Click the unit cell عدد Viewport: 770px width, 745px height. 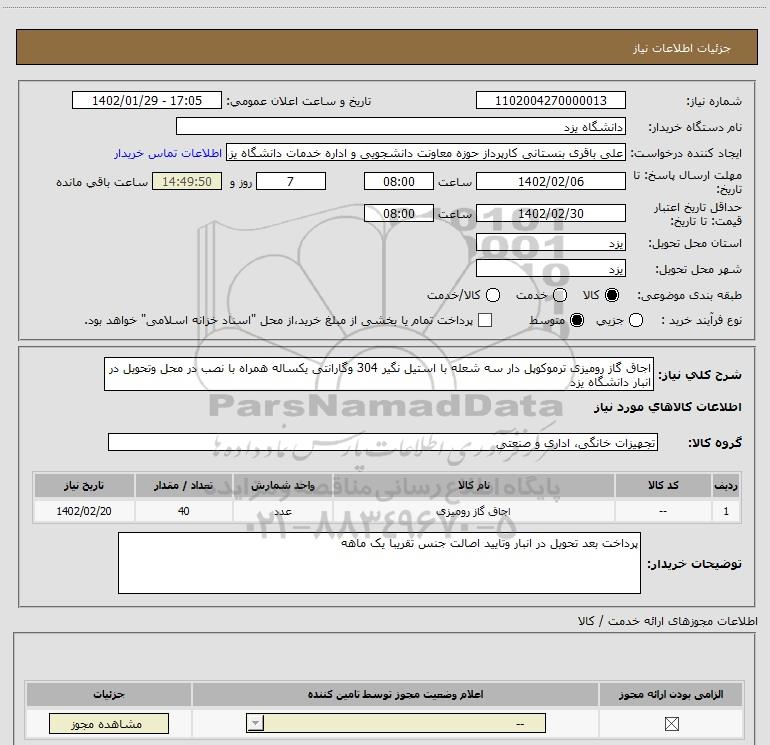point(283,511)
